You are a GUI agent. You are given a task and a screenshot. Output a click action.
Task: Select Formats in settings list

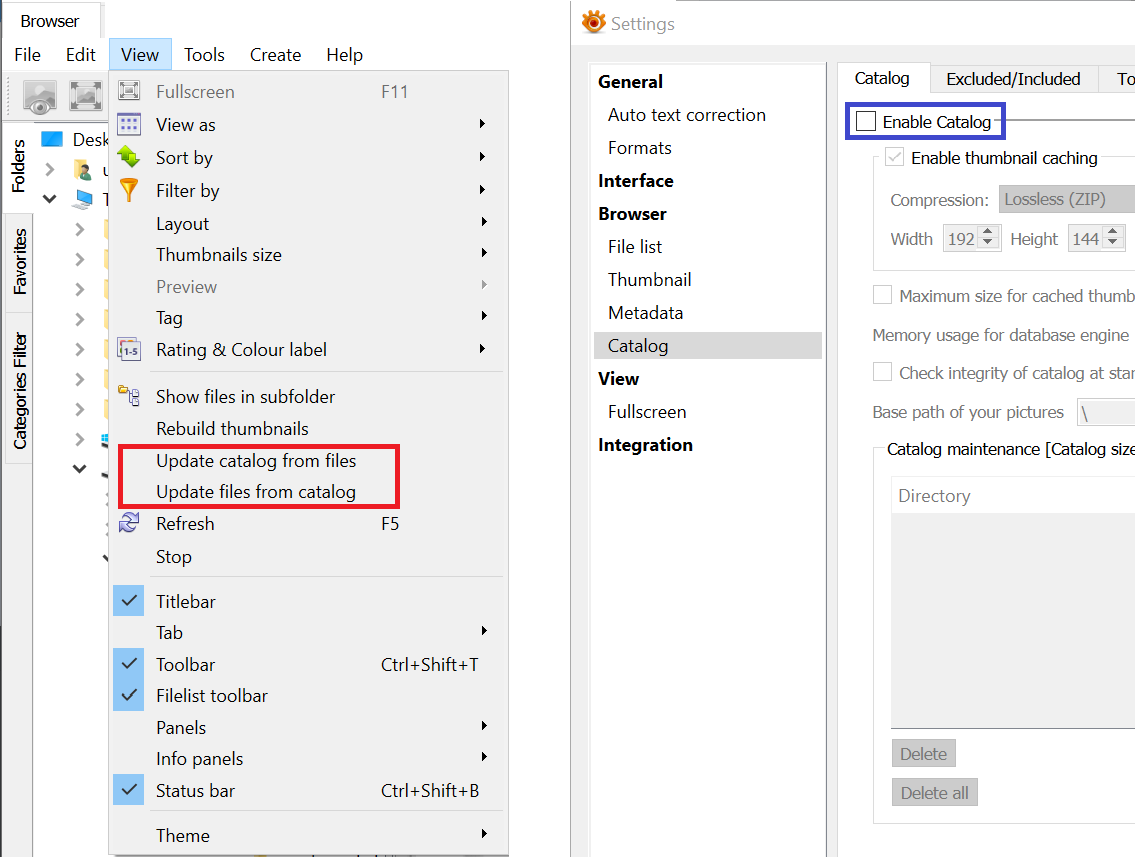tap(640, 148)
